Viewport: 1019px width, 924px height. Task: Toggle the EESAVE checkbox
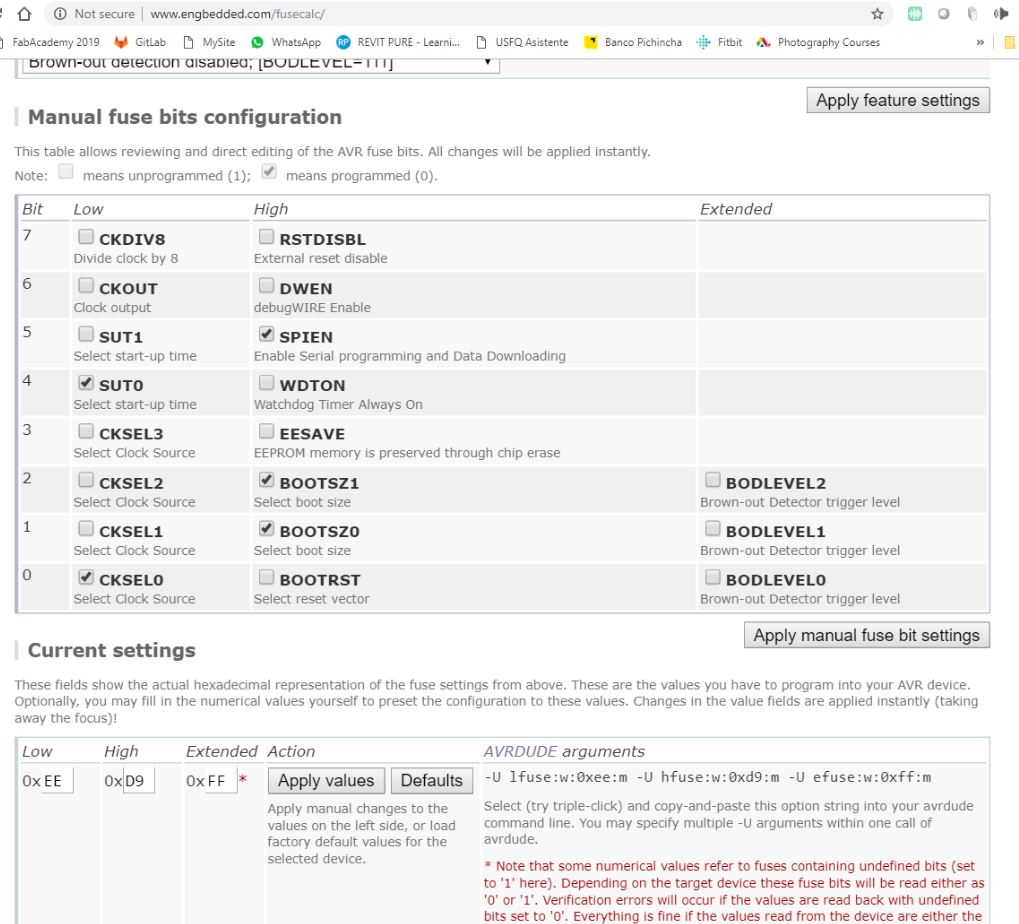266,431
